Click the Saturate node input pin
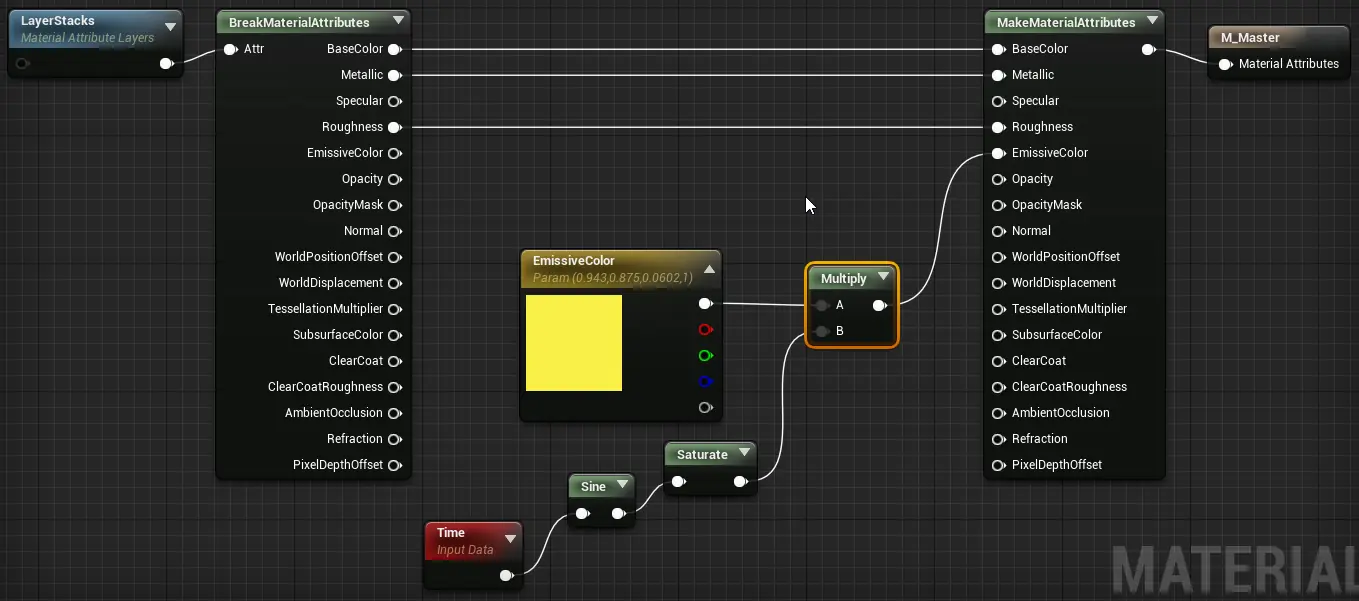 pyautogui.click(x=679, y=482)
